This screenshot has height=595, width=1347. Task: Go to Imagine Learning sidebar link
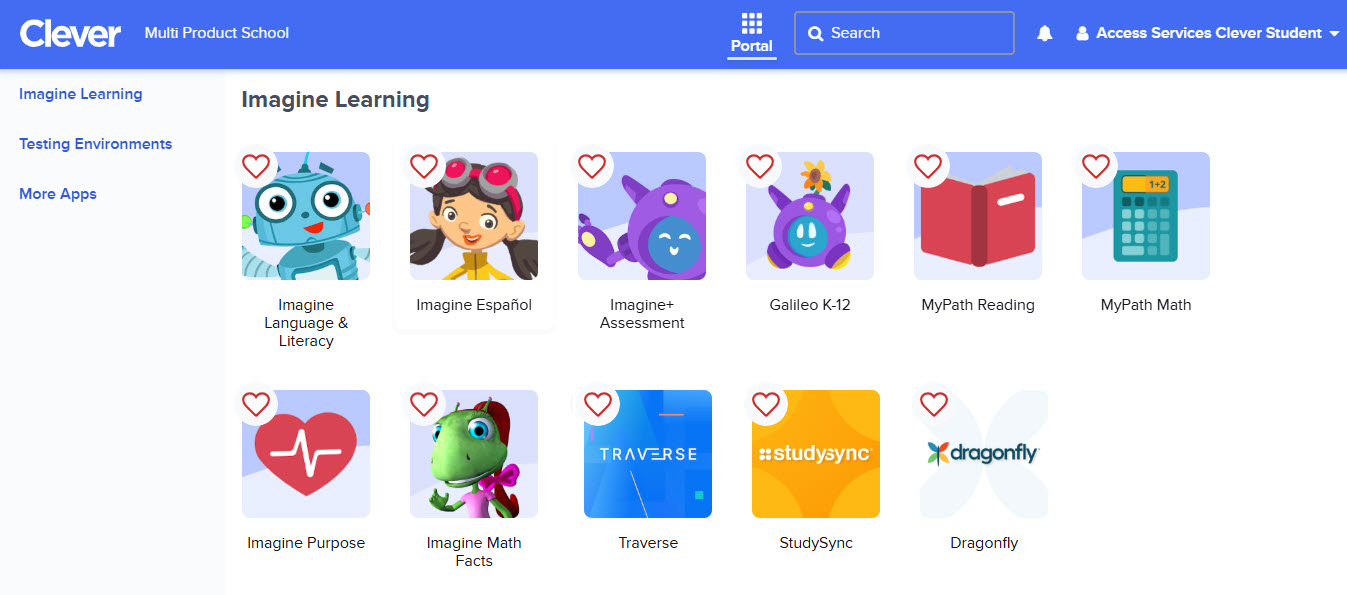pyautogui.click(x=80, y=93)
